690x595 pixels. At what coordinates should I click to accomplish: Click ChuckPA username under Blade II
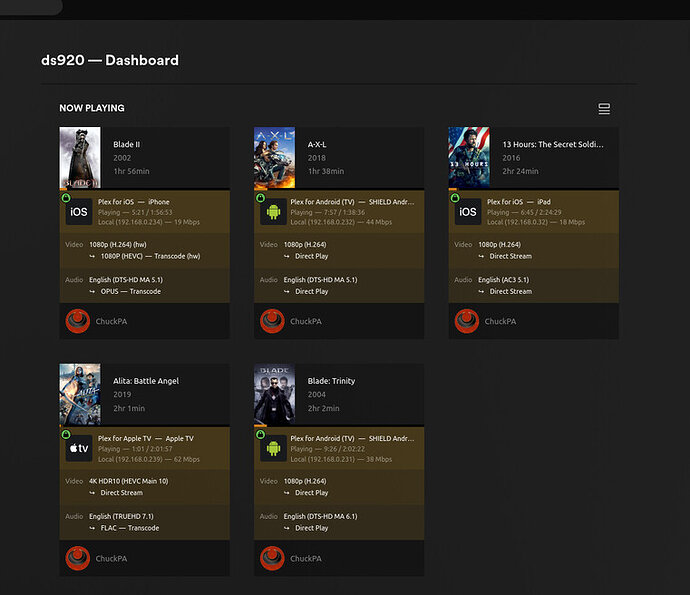[x=111, y=321]
